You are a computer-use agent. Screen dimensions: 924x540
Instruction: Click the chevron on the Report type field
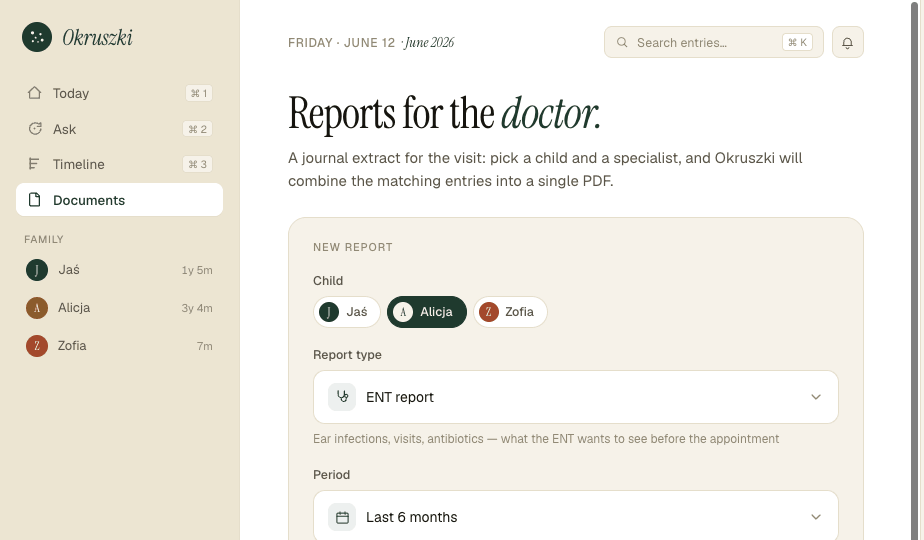[816, 397]
